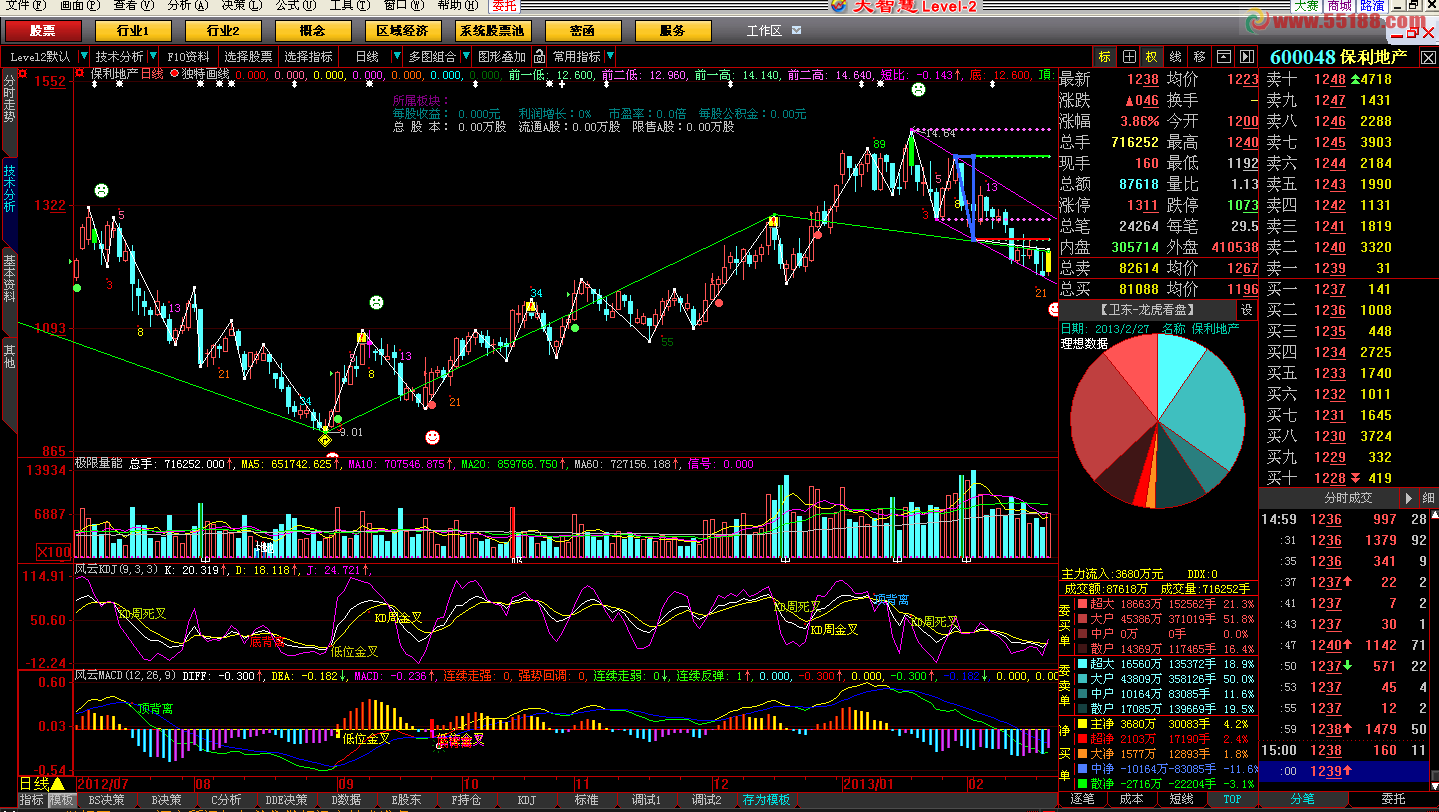Click the 区域经济 button
This screenshot has height=812, width=1439.
402,31
